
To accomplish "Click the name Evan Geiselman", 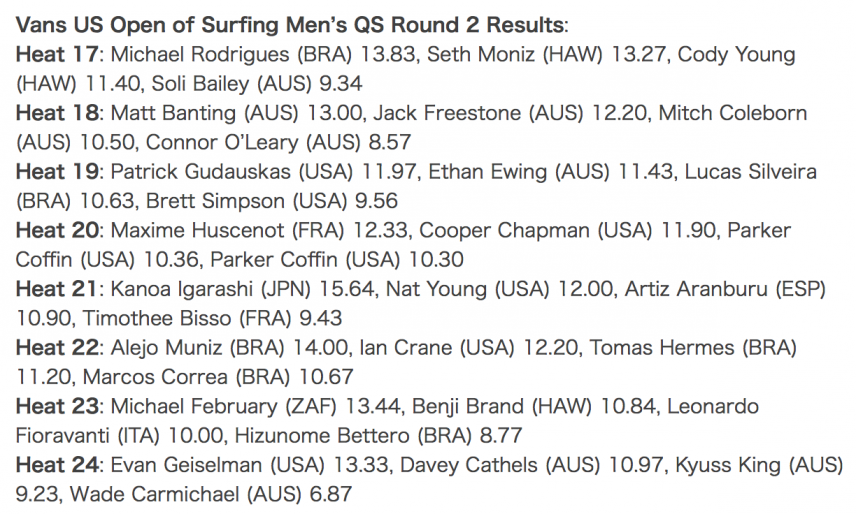I will click(186, 465).
